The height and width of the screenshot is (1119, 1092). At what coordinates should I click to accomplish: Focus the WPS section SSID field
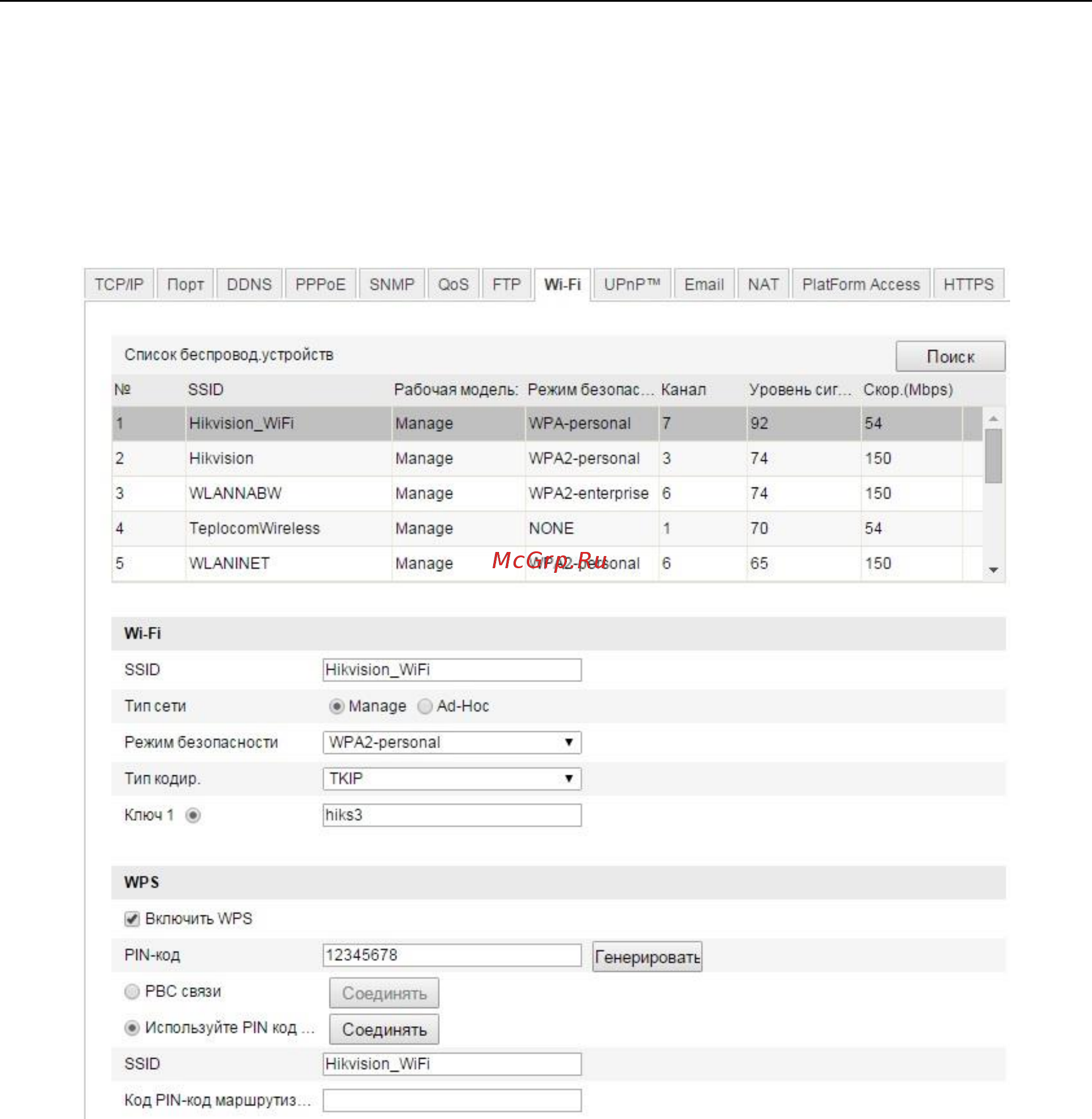(452, 1064)
